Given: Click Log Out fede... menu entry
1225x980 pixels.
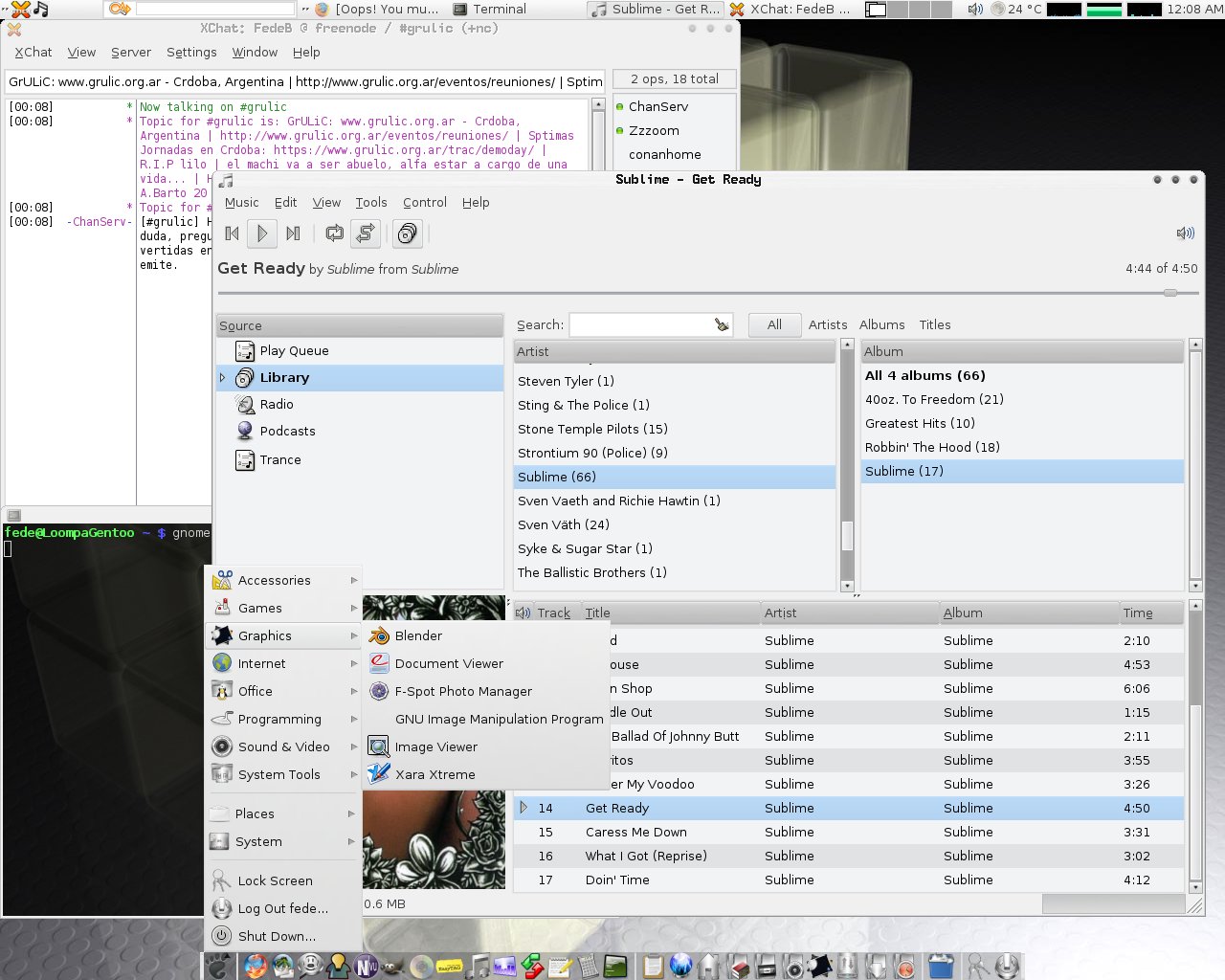Looking at the screenshot, I should click(284, 908).
